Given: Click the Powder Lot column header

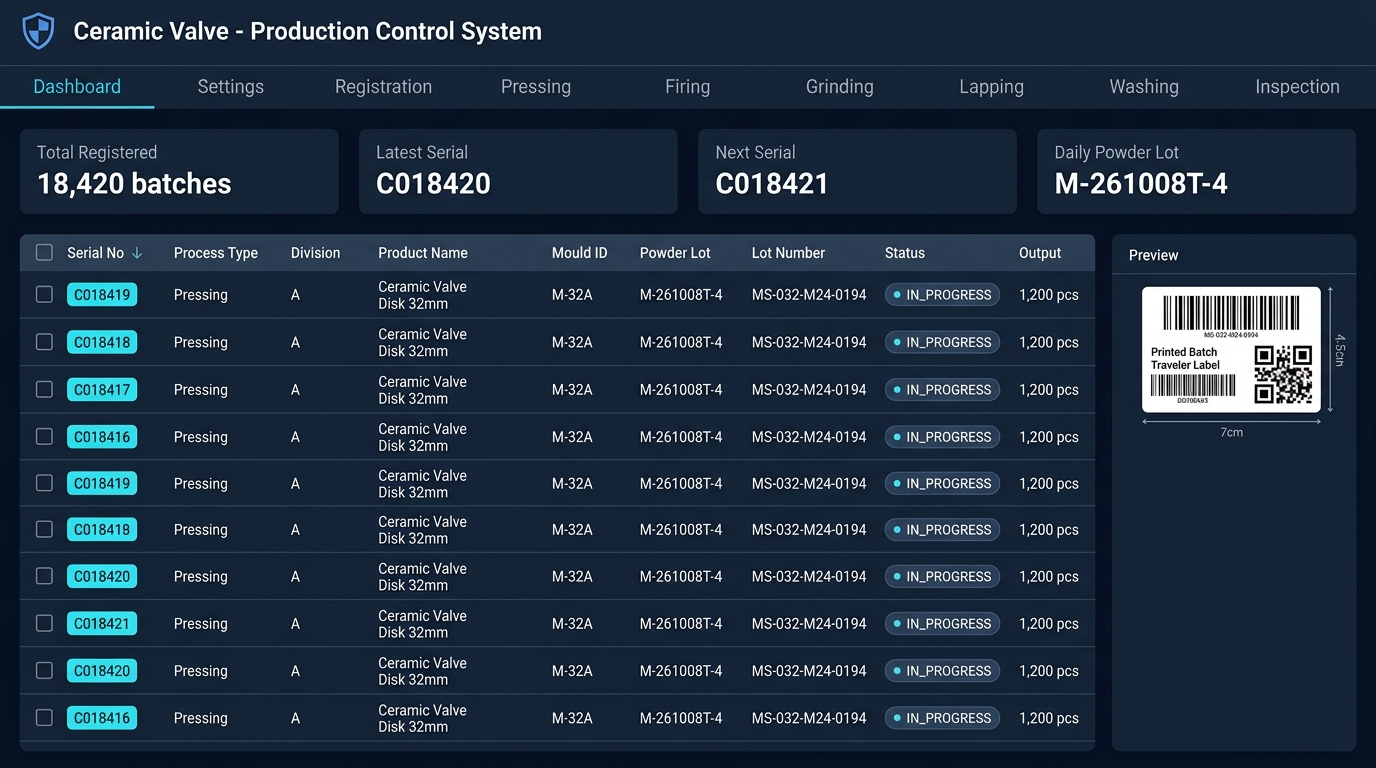Looking at the screenshot, I should [x=675, y=253].
